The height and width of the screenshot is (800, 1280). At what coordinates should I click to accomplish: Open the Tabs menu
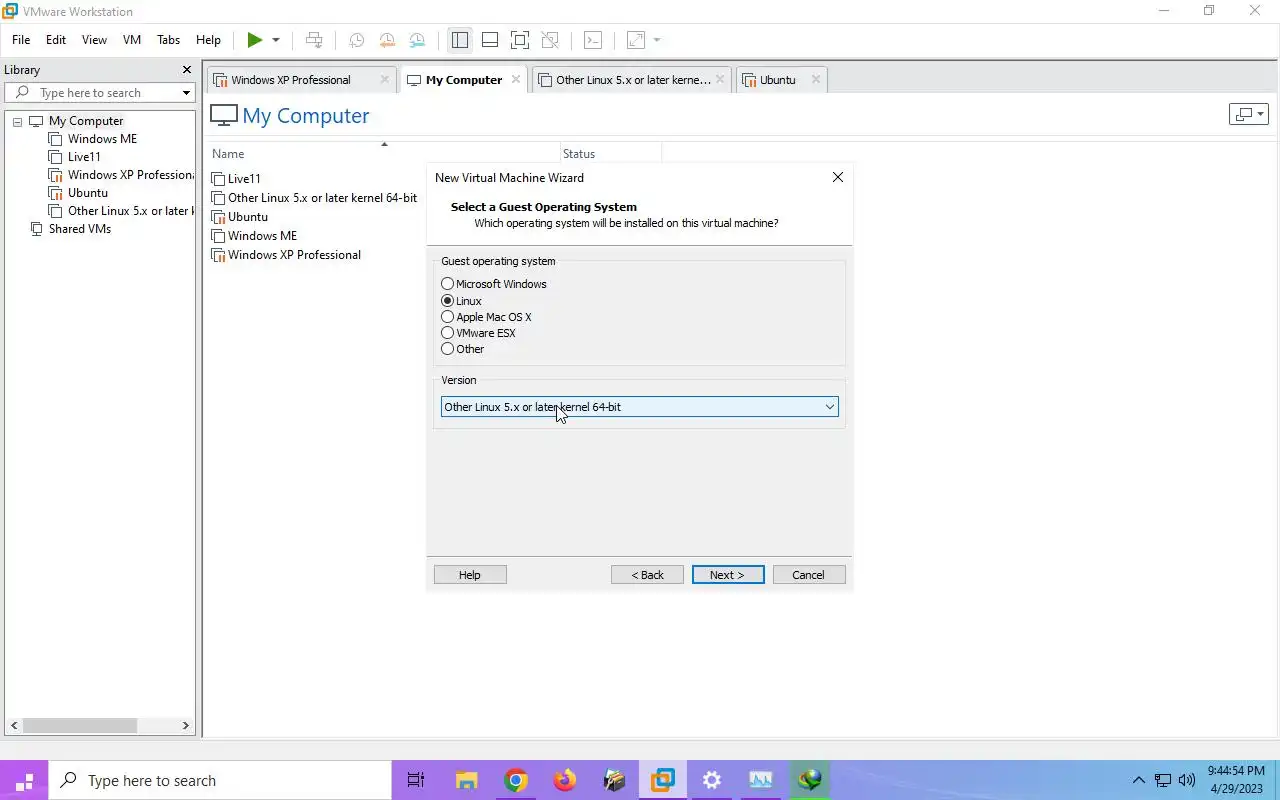[x=169, y=40]
